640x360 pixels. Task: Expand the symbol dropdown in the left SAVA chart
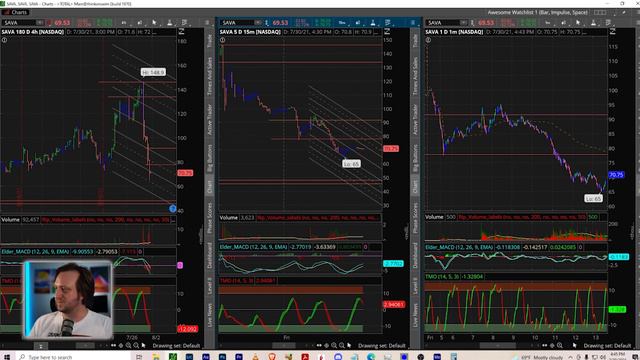[40, 22]
